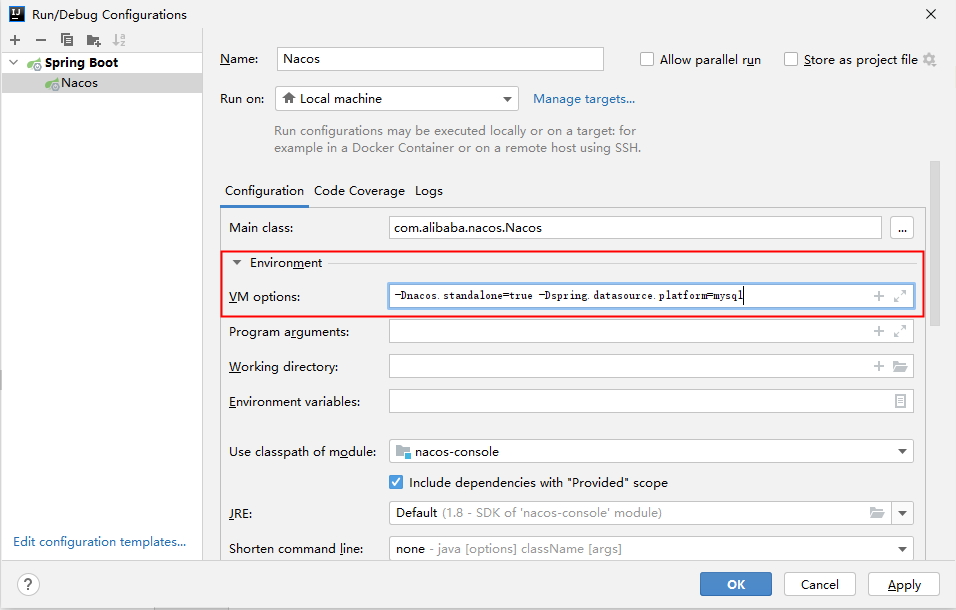Uncheck Include dependencies with Provided scope
Image resolution: width=956 pixels, height=610 pixels.
click(396, 482)
